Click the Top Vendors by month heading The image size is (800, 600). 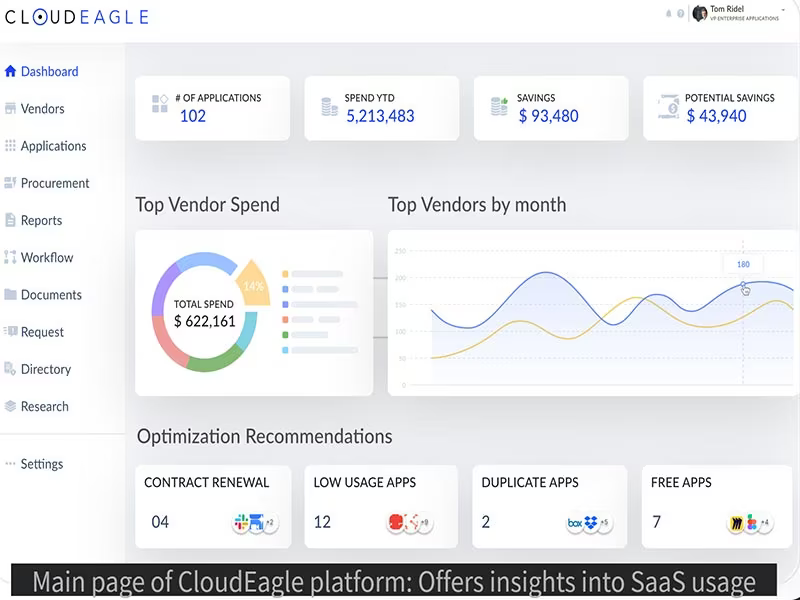click(477, 205)
